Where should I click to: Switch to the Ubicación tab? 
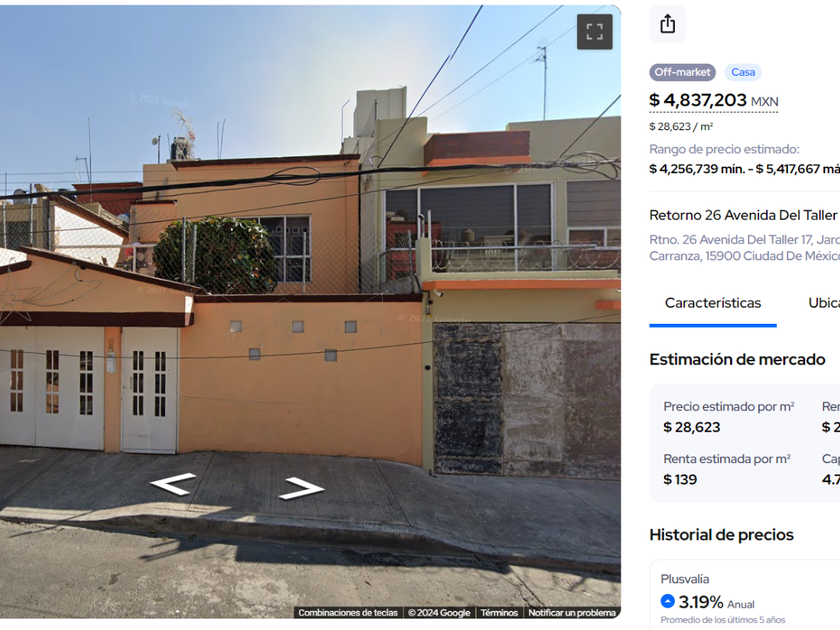(824, 303)
